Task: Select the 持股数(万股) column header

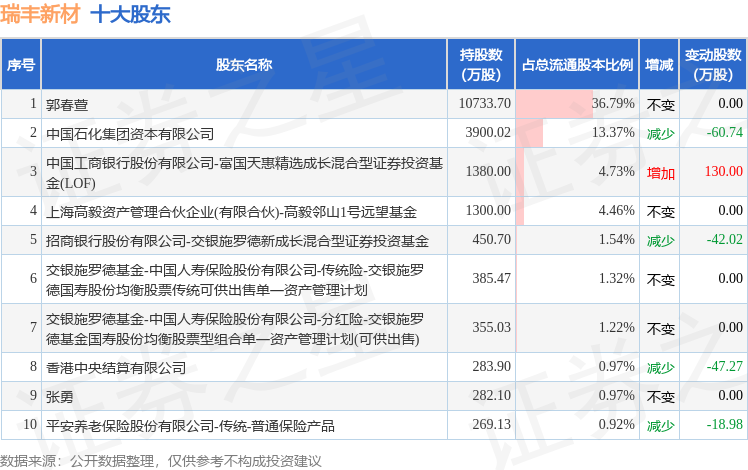Action: [x=481, y=64]
